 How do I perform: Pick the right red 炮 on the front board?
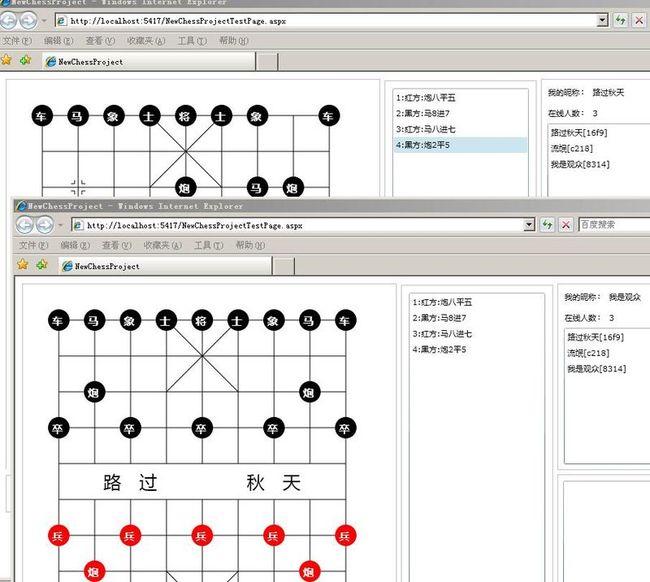309,572
